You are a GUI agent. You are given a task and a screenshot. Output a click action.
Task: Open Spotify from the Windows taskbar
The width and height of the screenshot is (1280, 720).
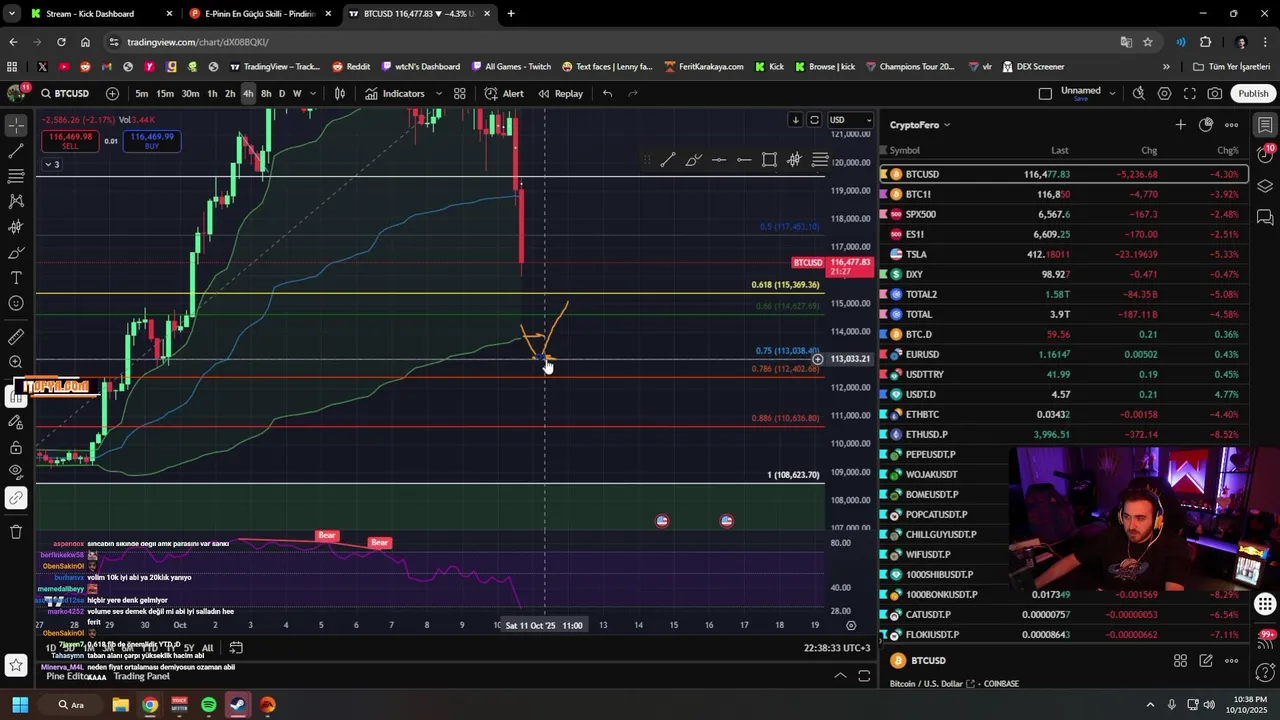point(208,705)
